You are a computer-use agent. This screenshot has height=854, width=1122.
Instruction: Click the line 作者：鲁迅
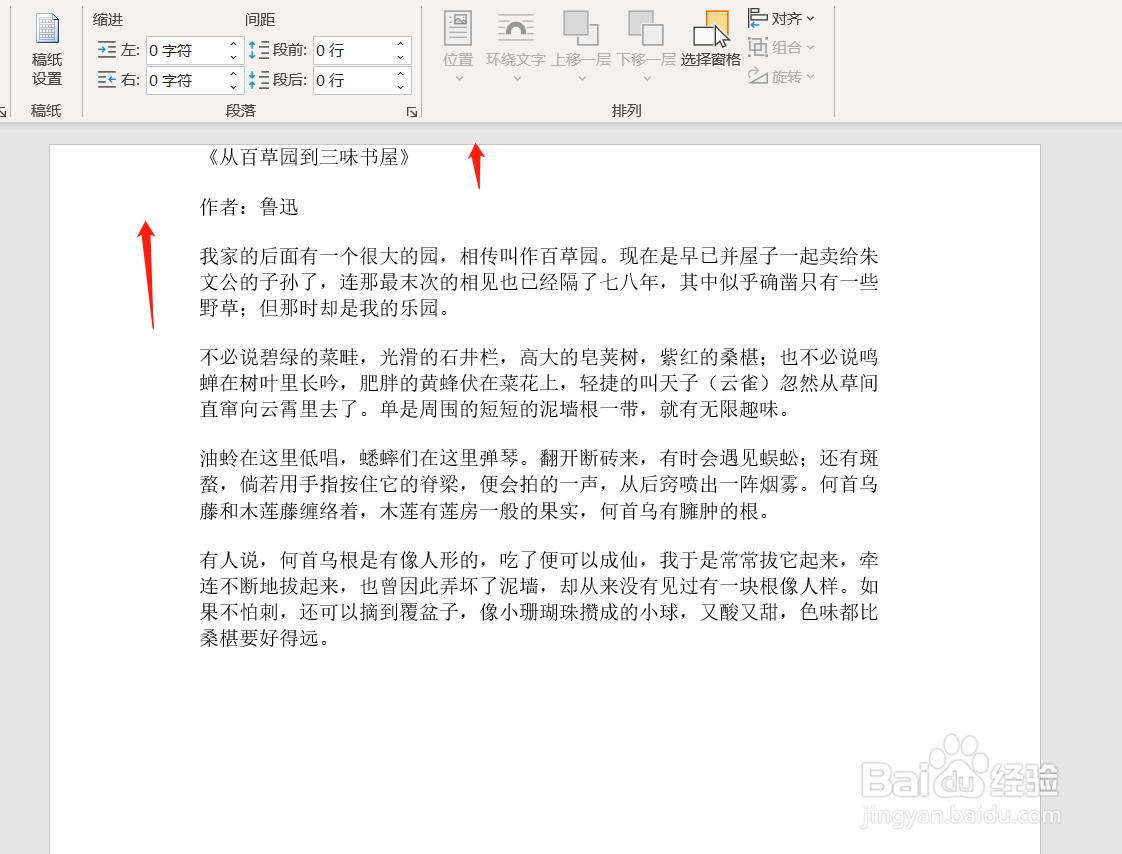[249, 207]
